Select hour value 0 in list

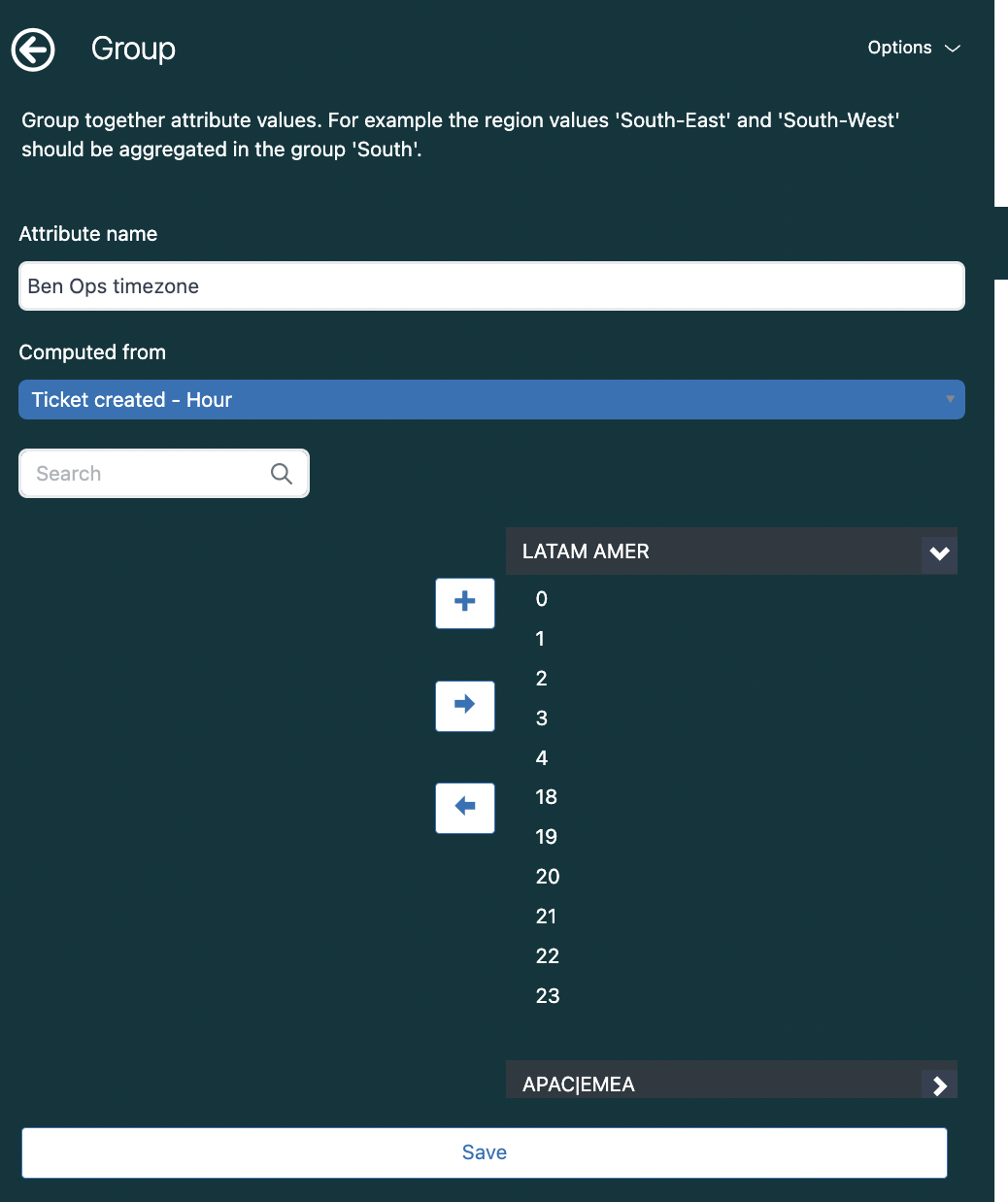pyautogui.click(x=542, y=599)
